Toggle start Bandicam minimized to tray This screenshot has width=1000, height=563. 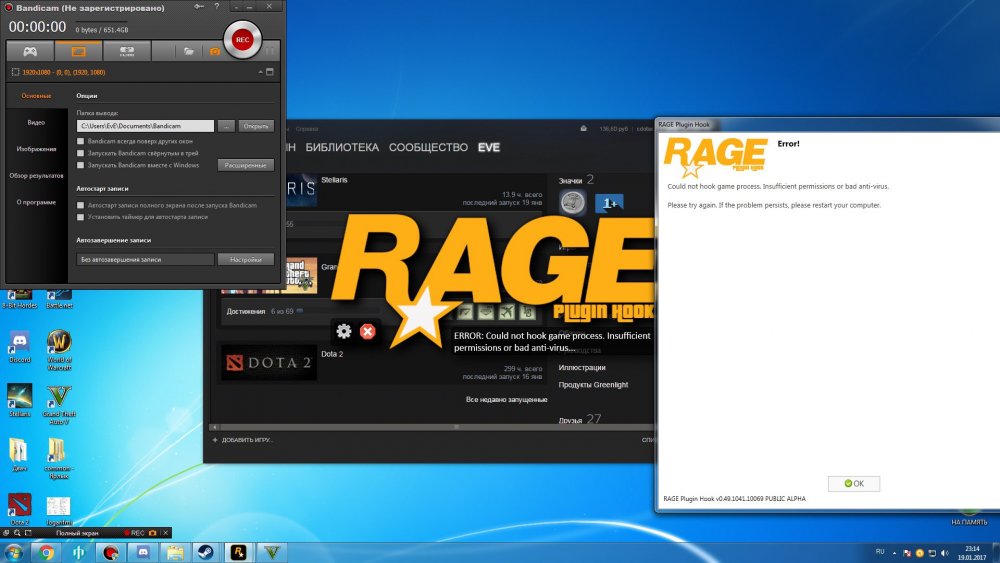click(x=81, y=153)
